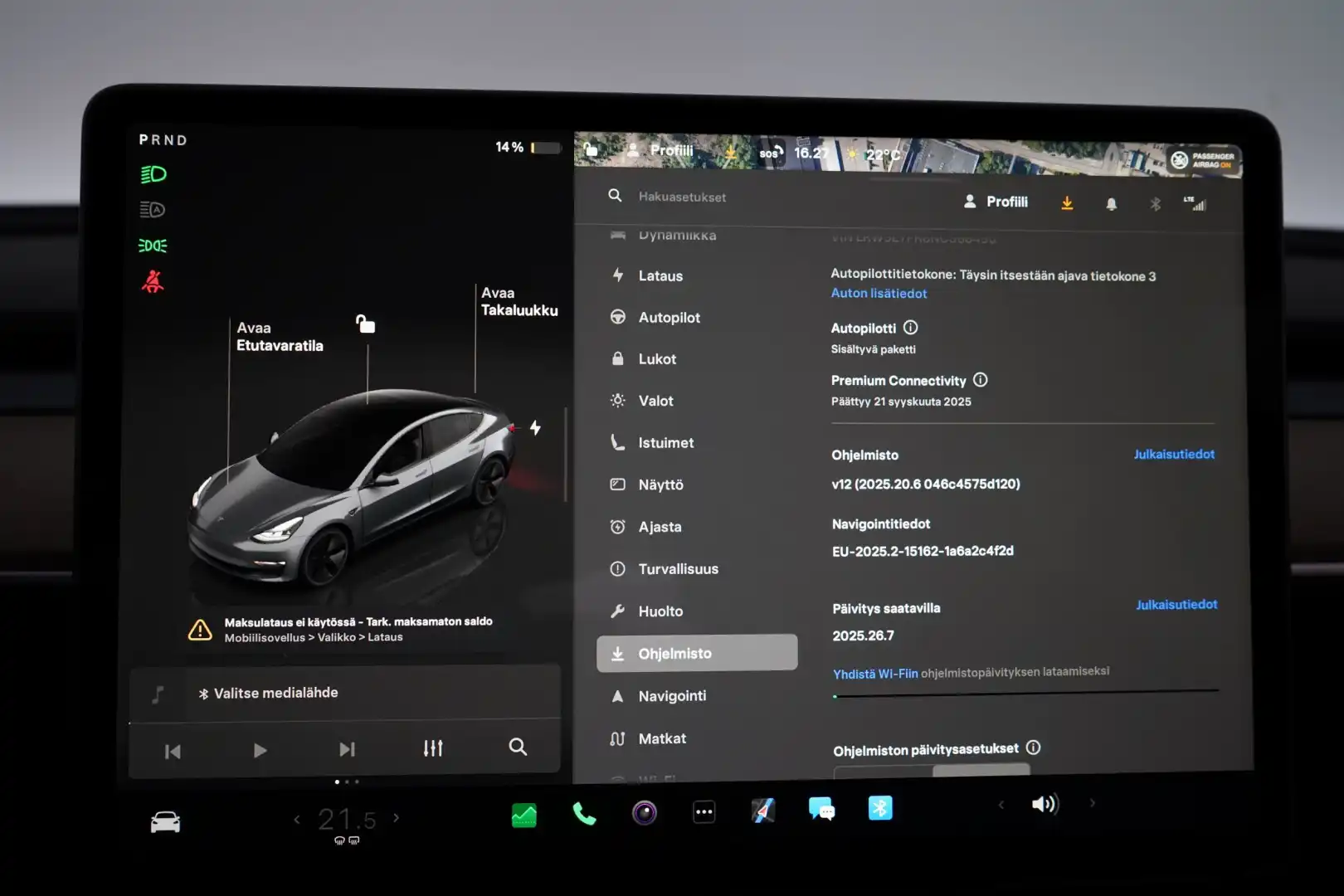Open the messages chat app icon
The width and height of the screenshot is (1344, 896).
(x=821, y=809)
